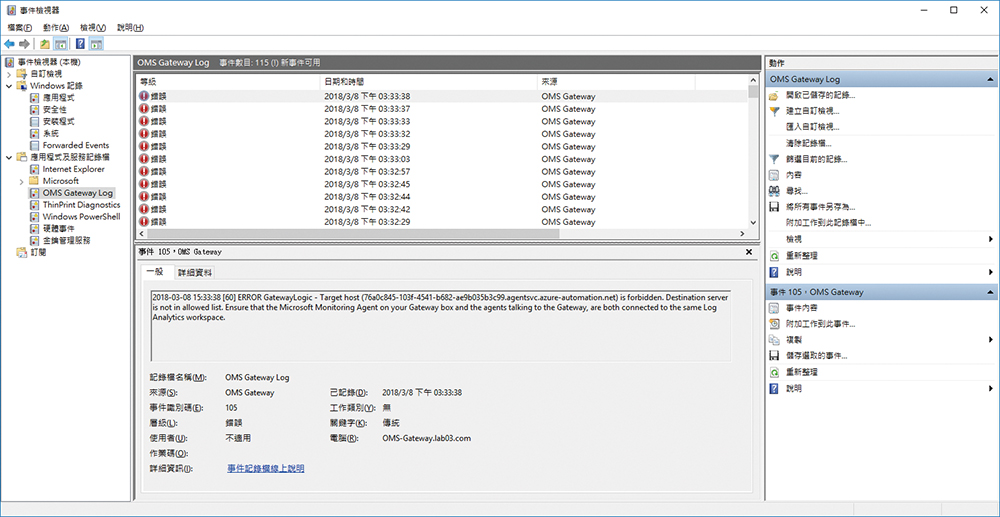The height and width of the screenshot is (517, 1000).
Task: Click 清除記錄檔 action
Action: point(809,143)
